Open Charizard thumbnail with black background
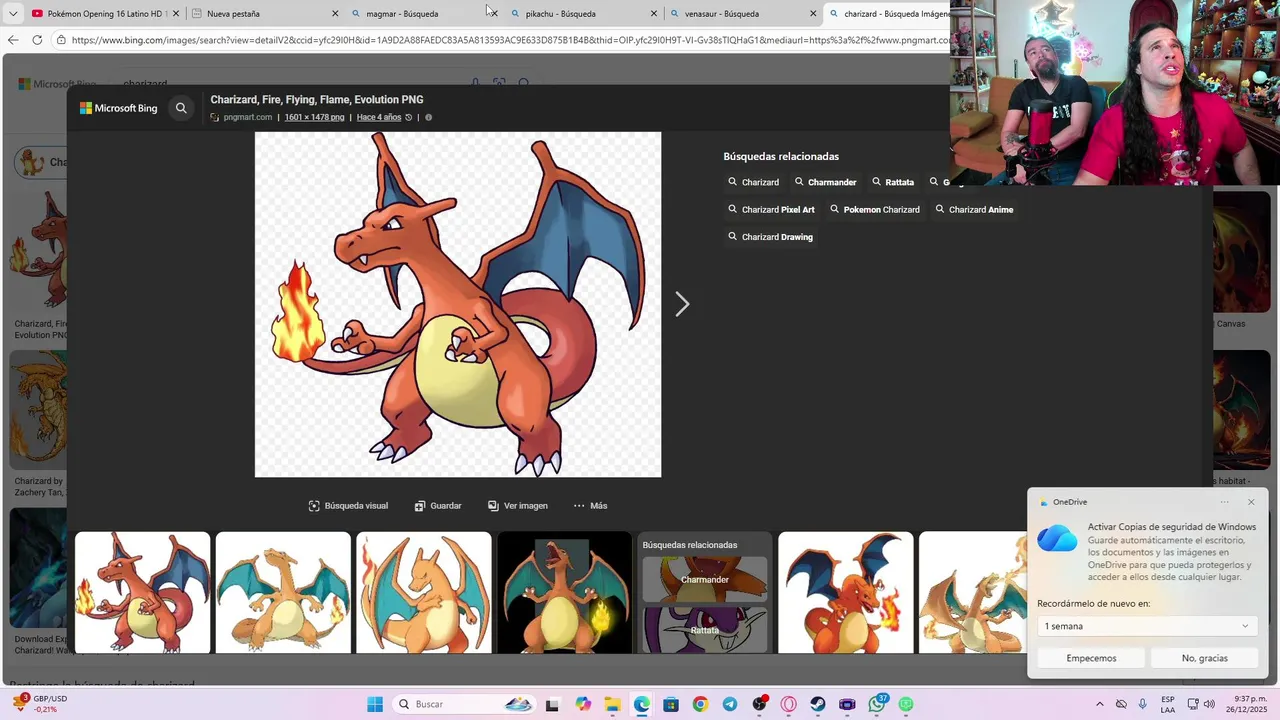This screenshot has width=1280, height=720. tap(564, 593)
